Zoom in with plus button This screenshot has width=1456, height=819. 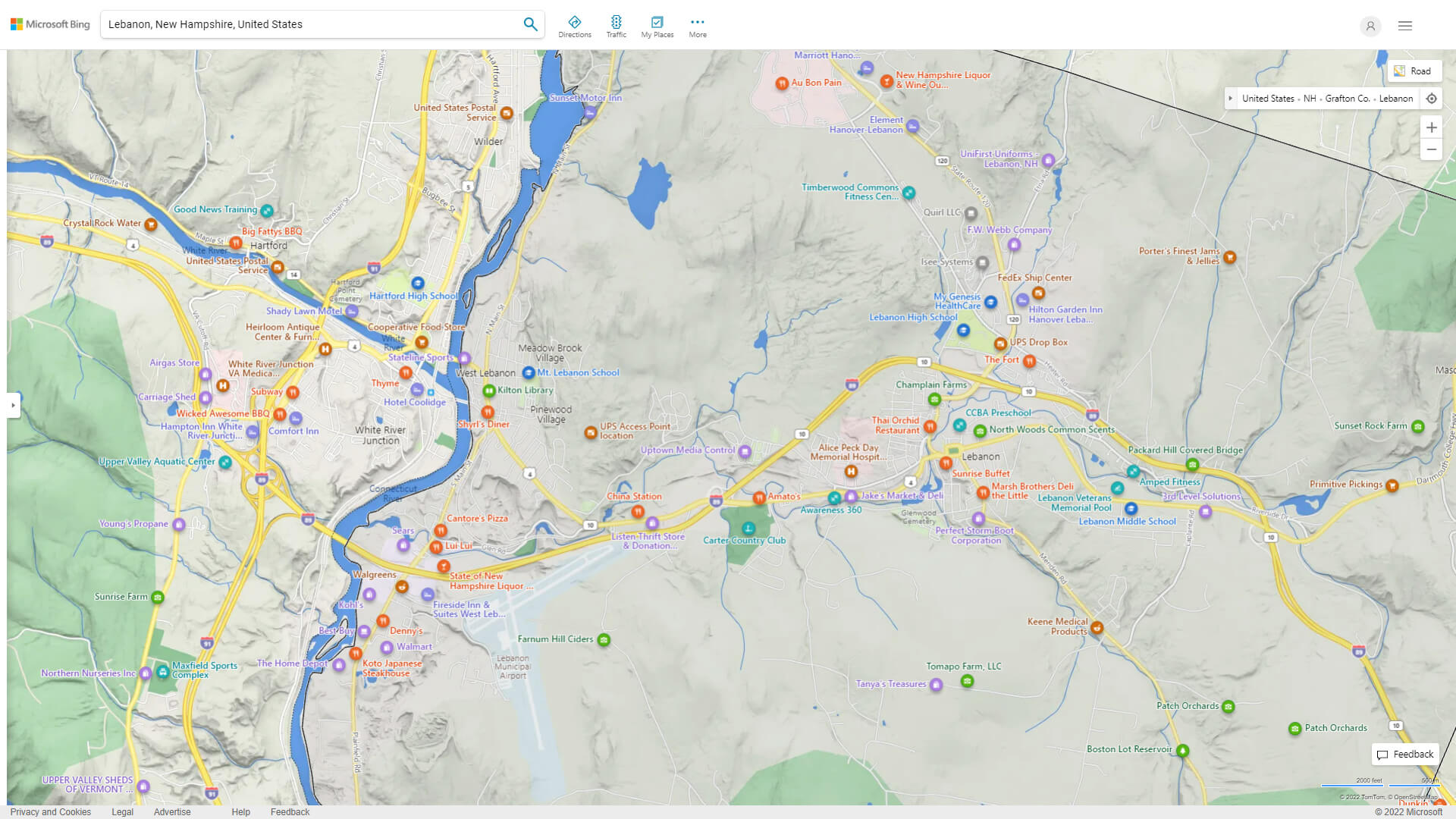coord(1431,127)
